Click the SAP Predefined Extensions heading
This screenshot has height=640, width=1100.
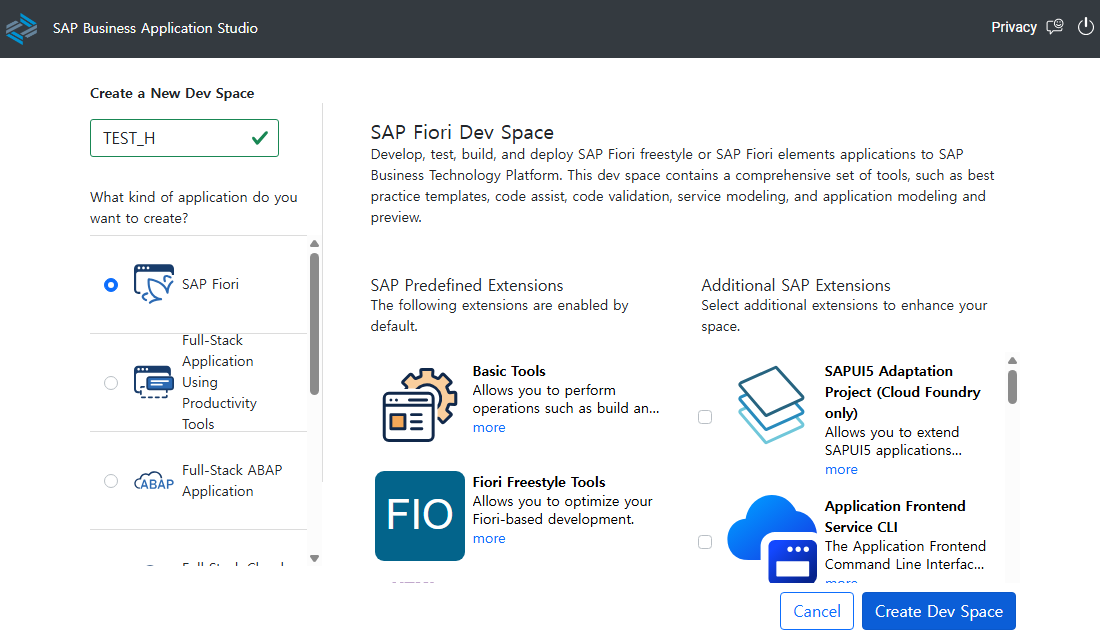(467, 285)
